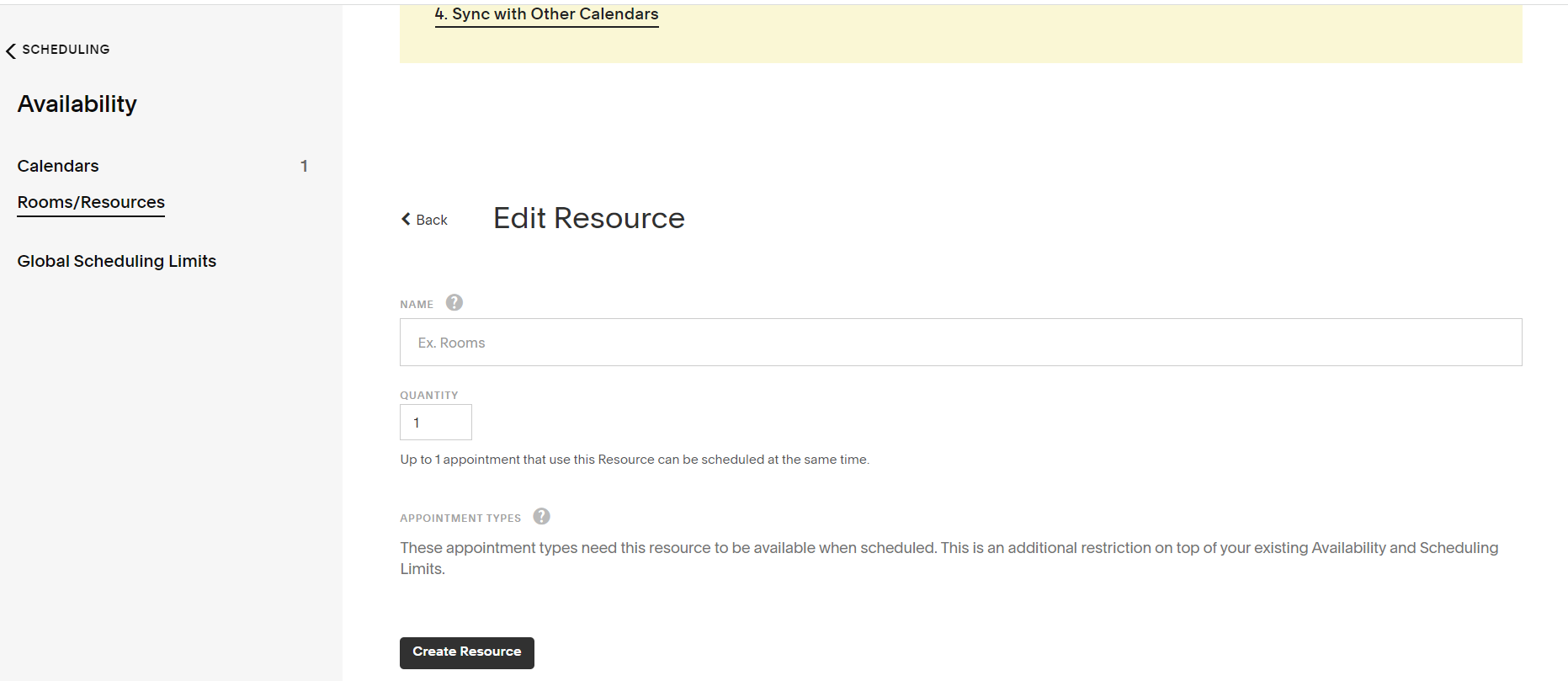Click the Quantity number field
The image size is (1568, 681).
pyautogui.click(x=435, y=422)
